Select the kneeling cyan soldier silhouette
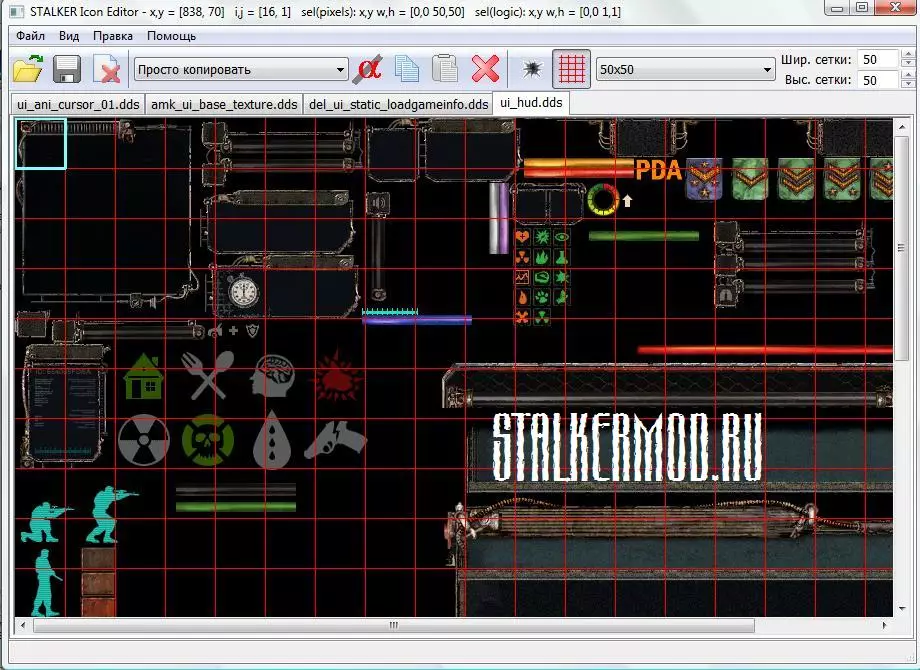920x670 pixels. [46, 522]
